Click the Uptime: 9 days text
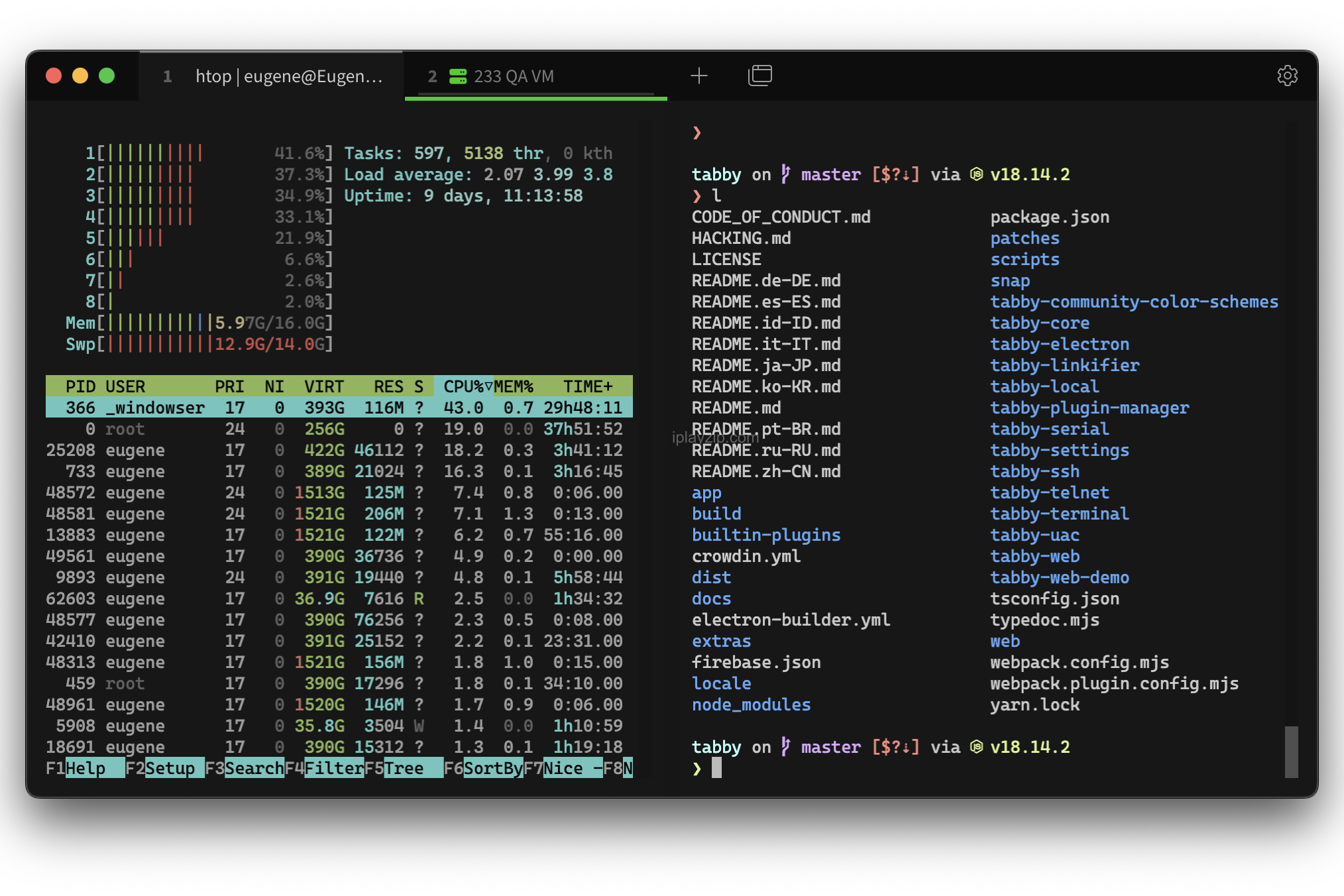 [x=463, y=196]
